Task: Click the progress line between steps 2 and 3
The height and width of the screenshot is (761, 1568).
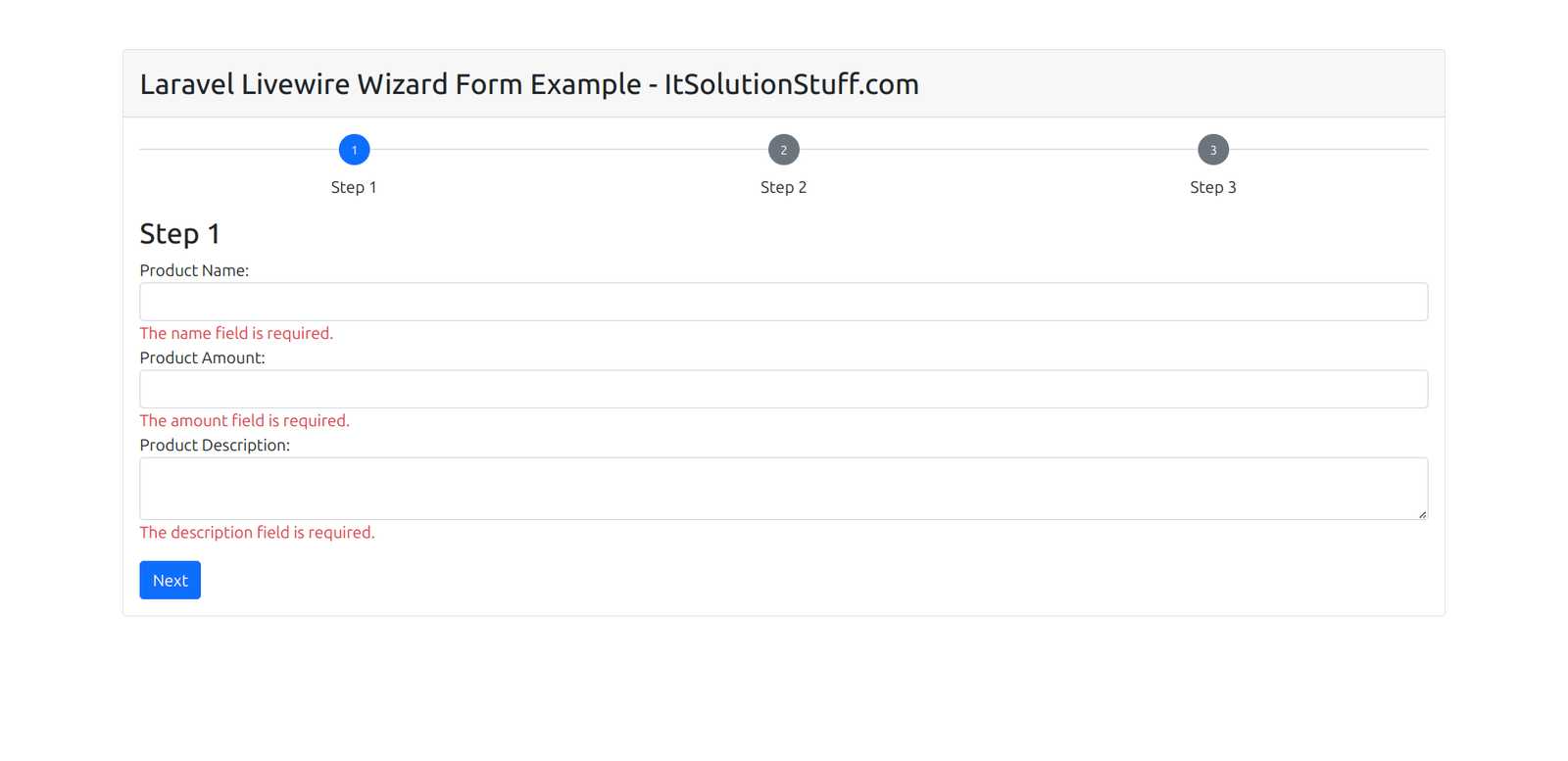Action: point(998,150)
